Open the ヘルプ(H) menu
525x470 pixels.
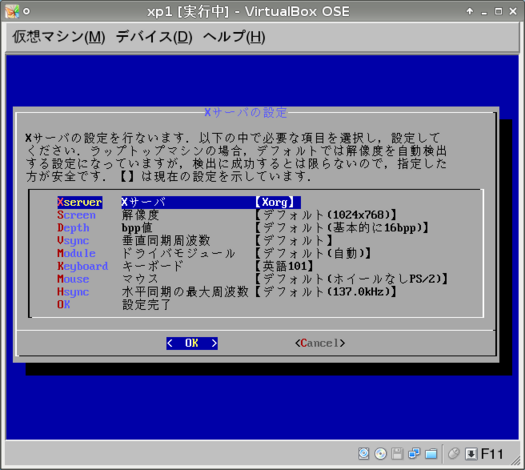234,37
